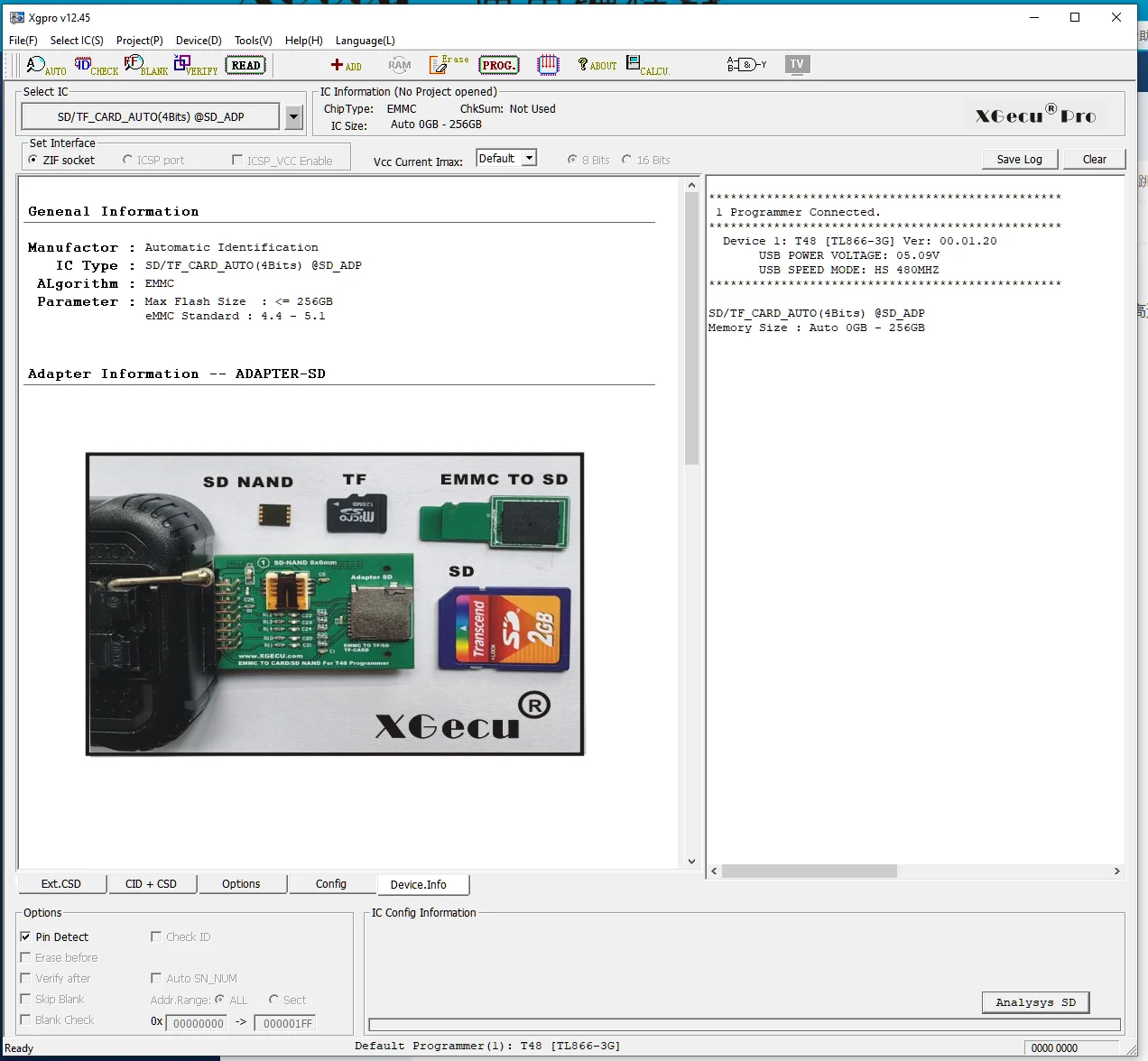Click the TV toolbar icon
The image size is (1148, 1061).
[797, 64]
